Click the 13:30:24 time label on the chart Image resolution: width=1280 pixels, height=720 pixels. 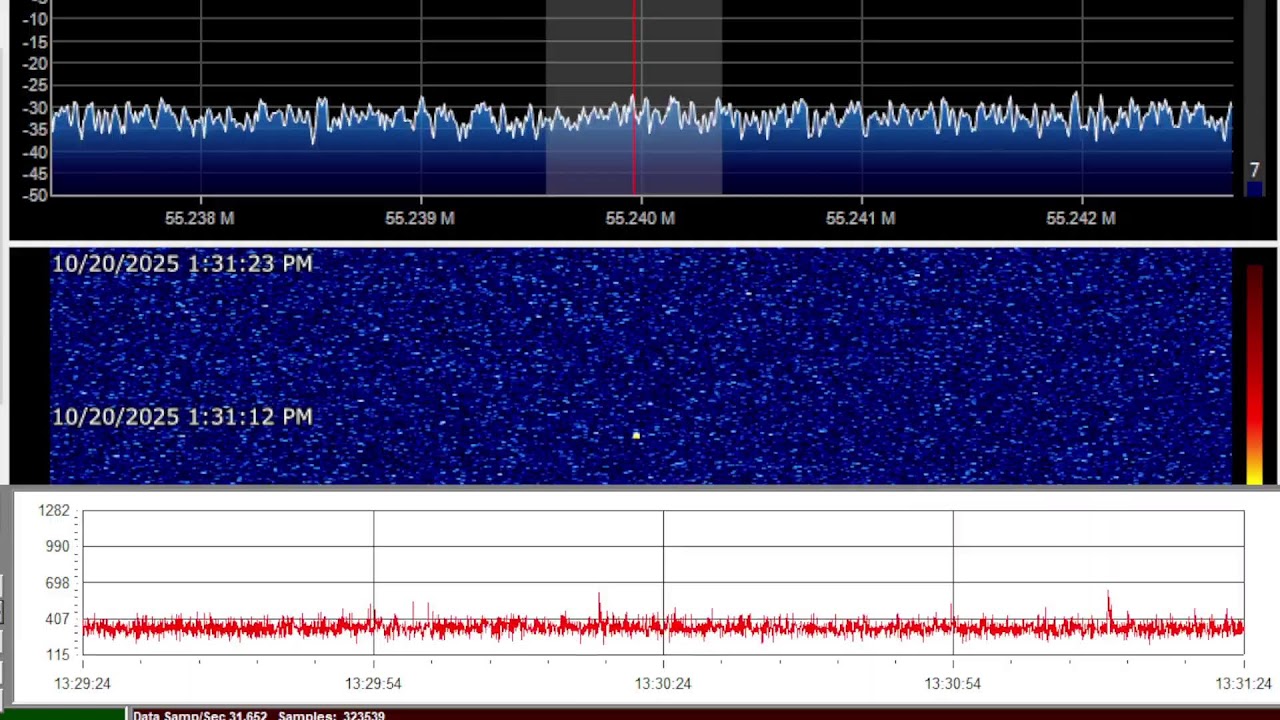pyautogui.click(x=663, y=684)
